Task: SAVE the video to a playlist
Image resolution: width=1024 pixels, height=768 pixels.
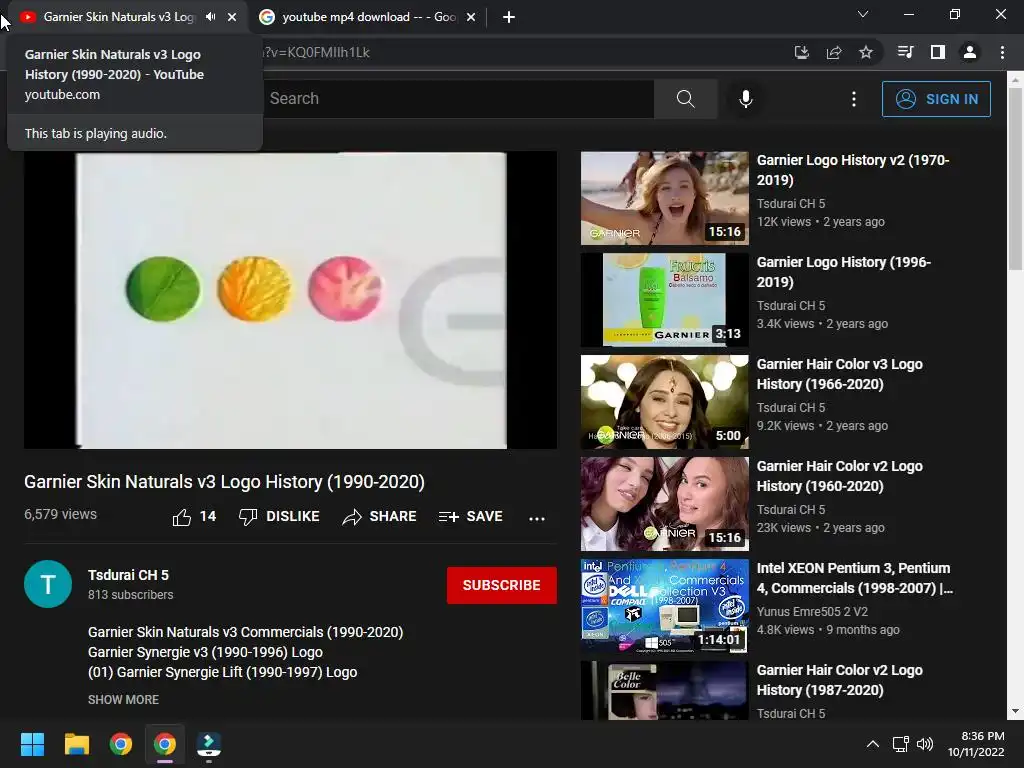Action: (x=470, y=517)
